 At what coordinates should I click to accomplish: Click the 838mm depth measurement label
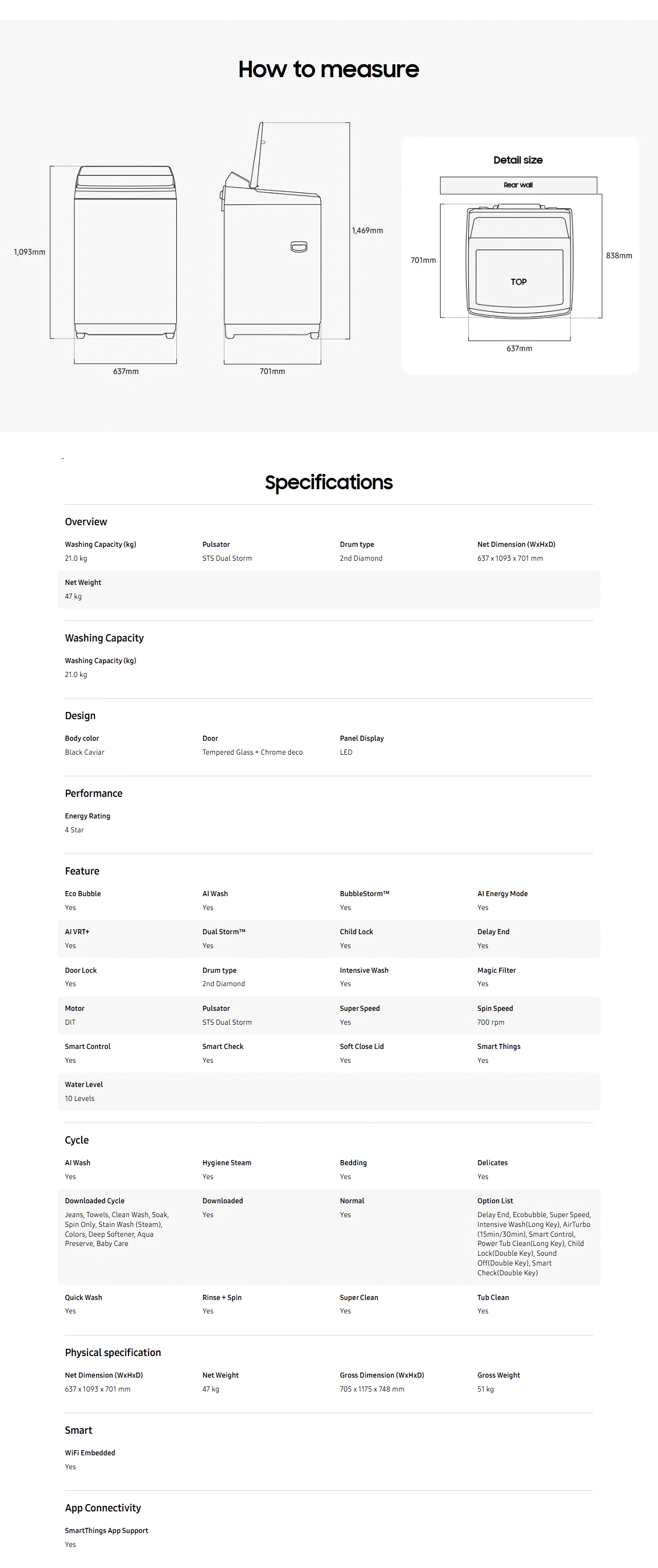pos(618,256)
